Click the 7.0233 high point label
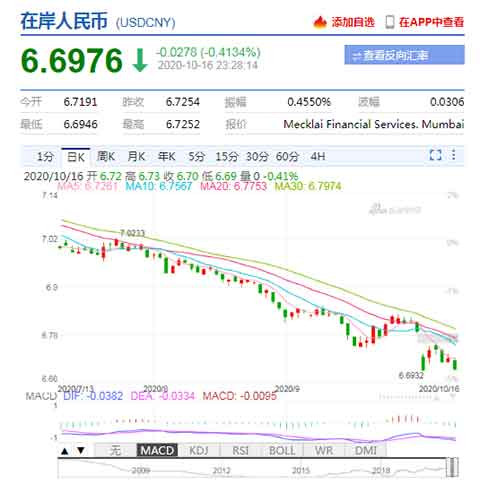Screen dimensions: 480x484 pos(132,233)
